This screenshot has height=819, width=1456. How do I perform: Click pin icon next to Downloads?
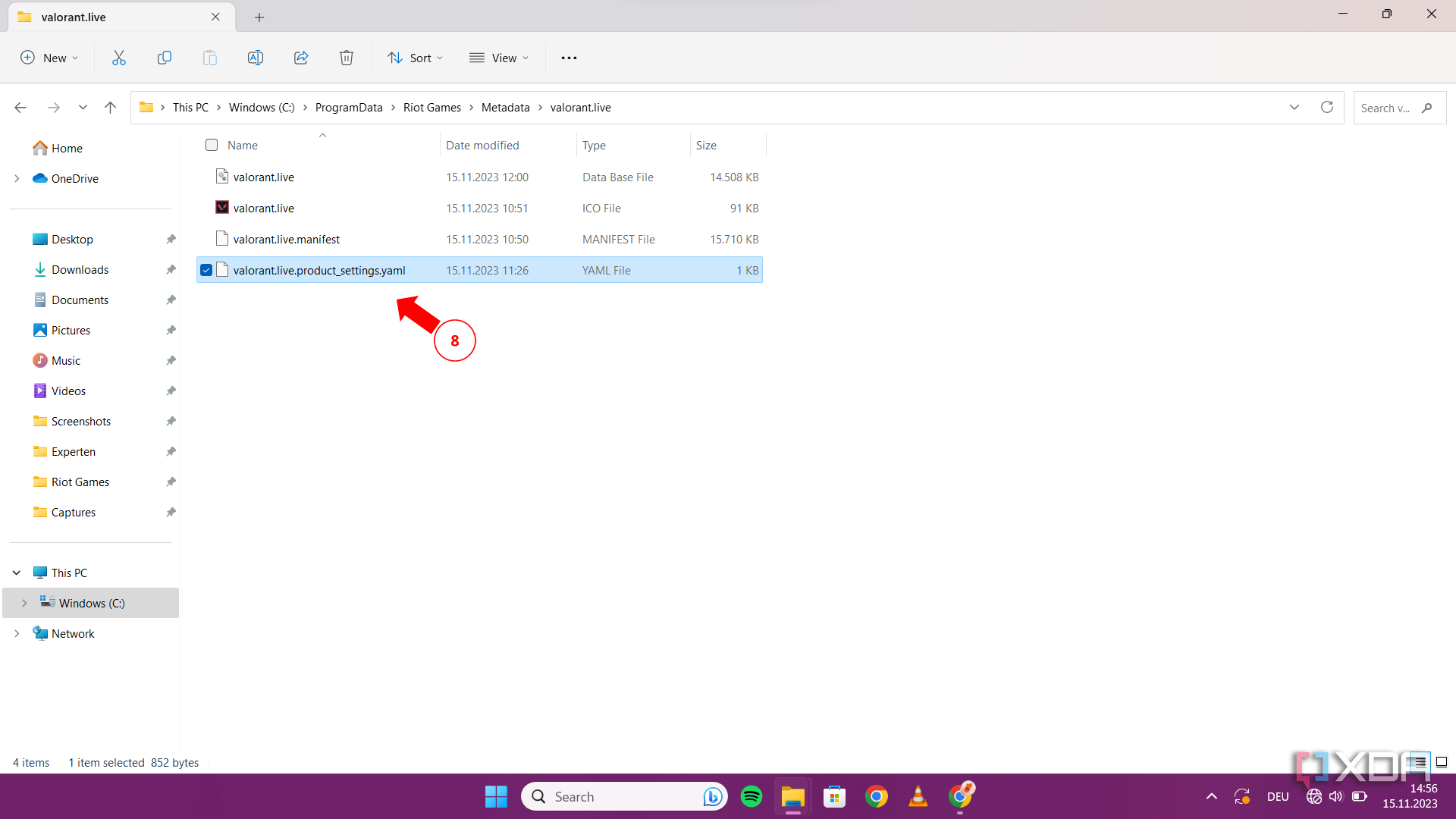[171, 270]
